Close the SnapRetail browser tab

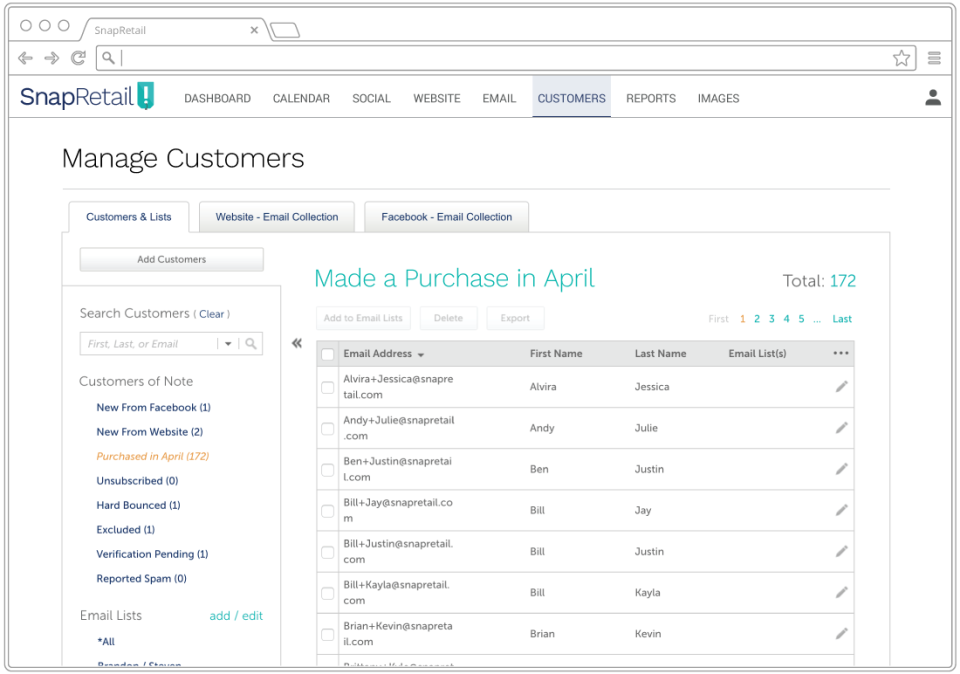pyautogui.click(x=254, y=30)
